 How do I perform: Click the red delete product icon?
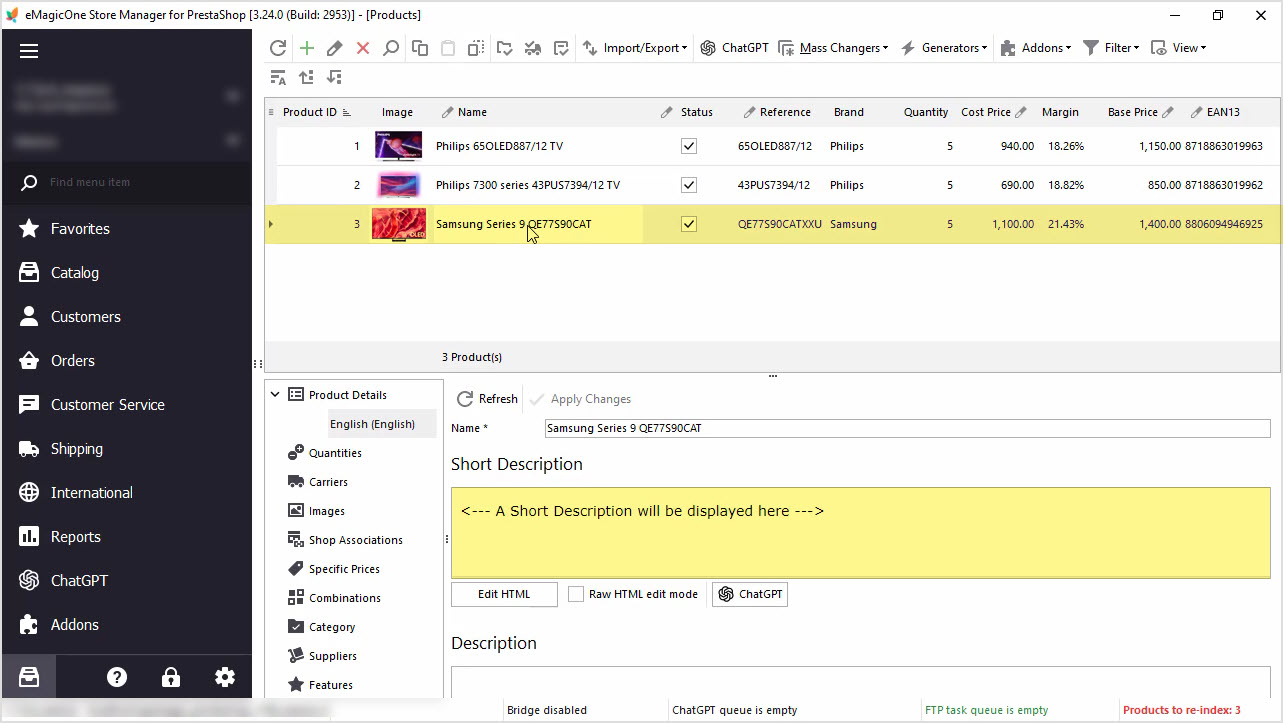363,48
